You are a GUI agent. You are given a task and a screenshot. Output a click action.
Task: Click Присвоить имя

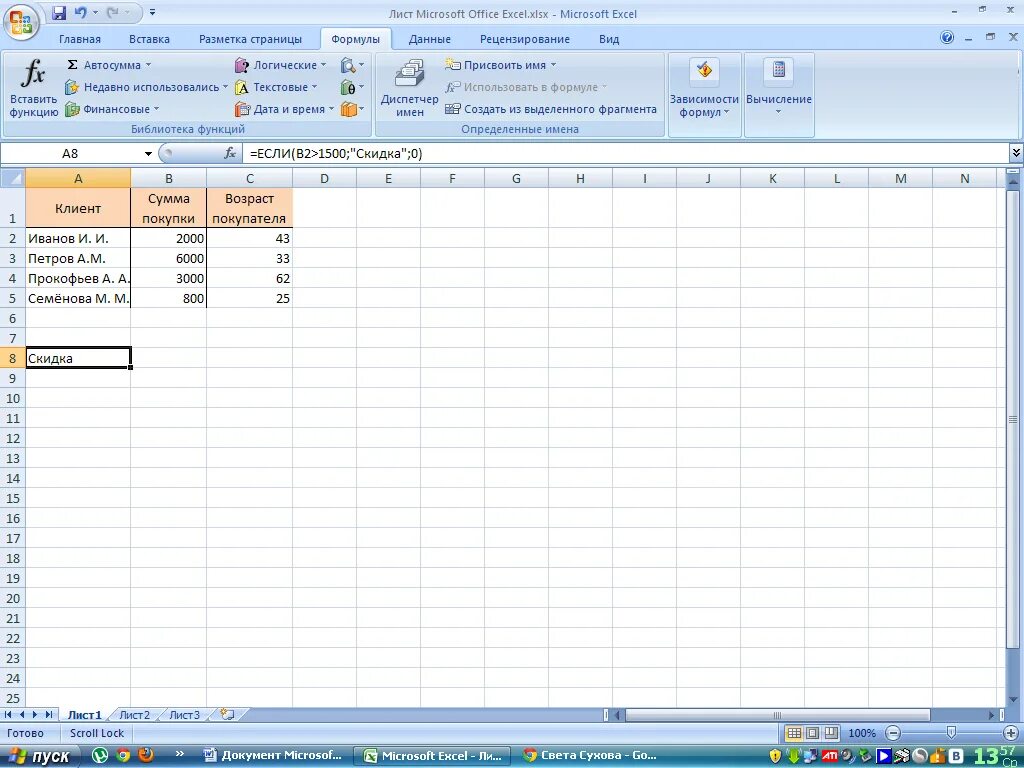500,65
